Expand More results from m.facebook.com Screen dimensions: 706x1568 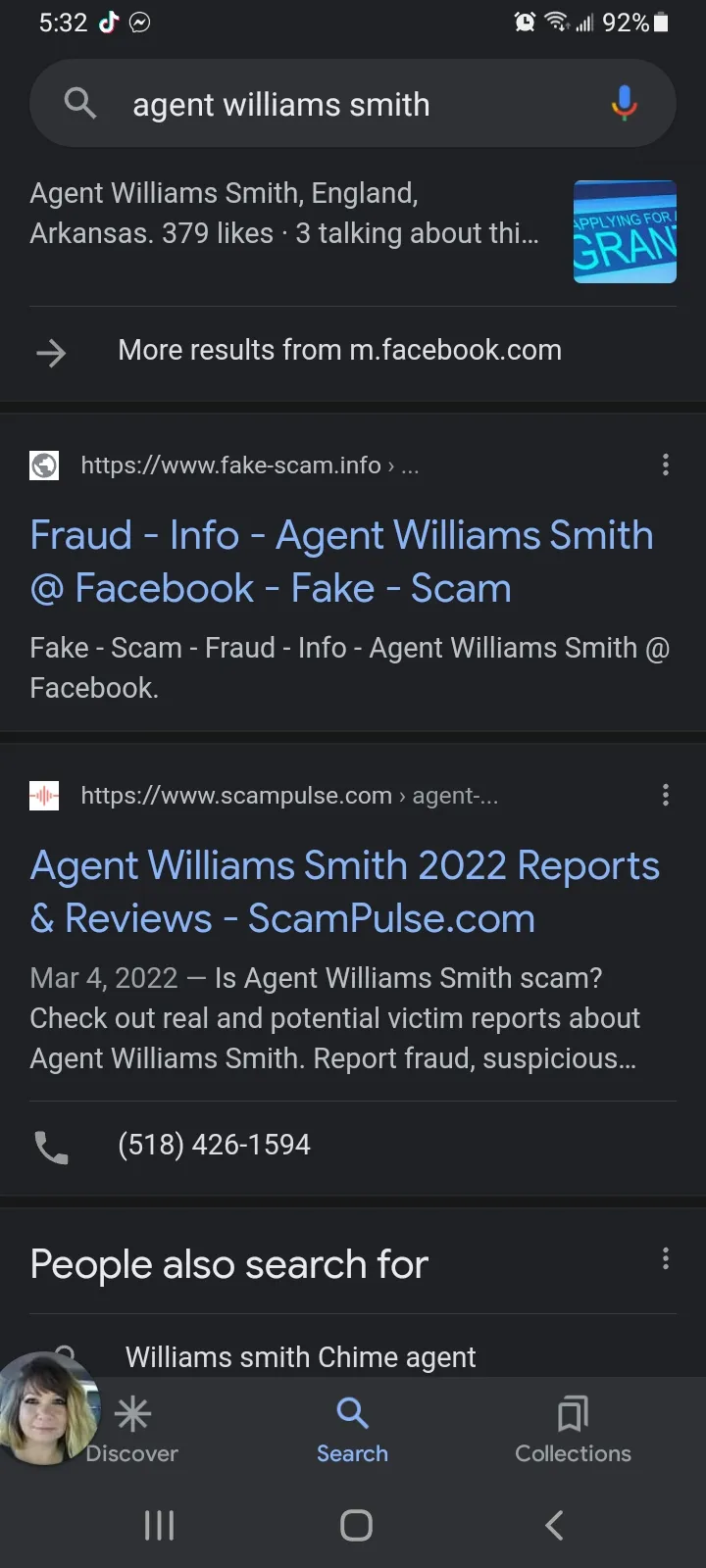353,351
